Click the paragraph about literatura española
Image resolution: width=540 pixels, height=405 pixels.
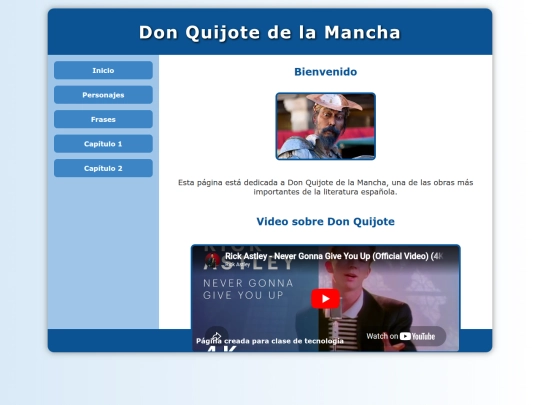click(325, 187)
